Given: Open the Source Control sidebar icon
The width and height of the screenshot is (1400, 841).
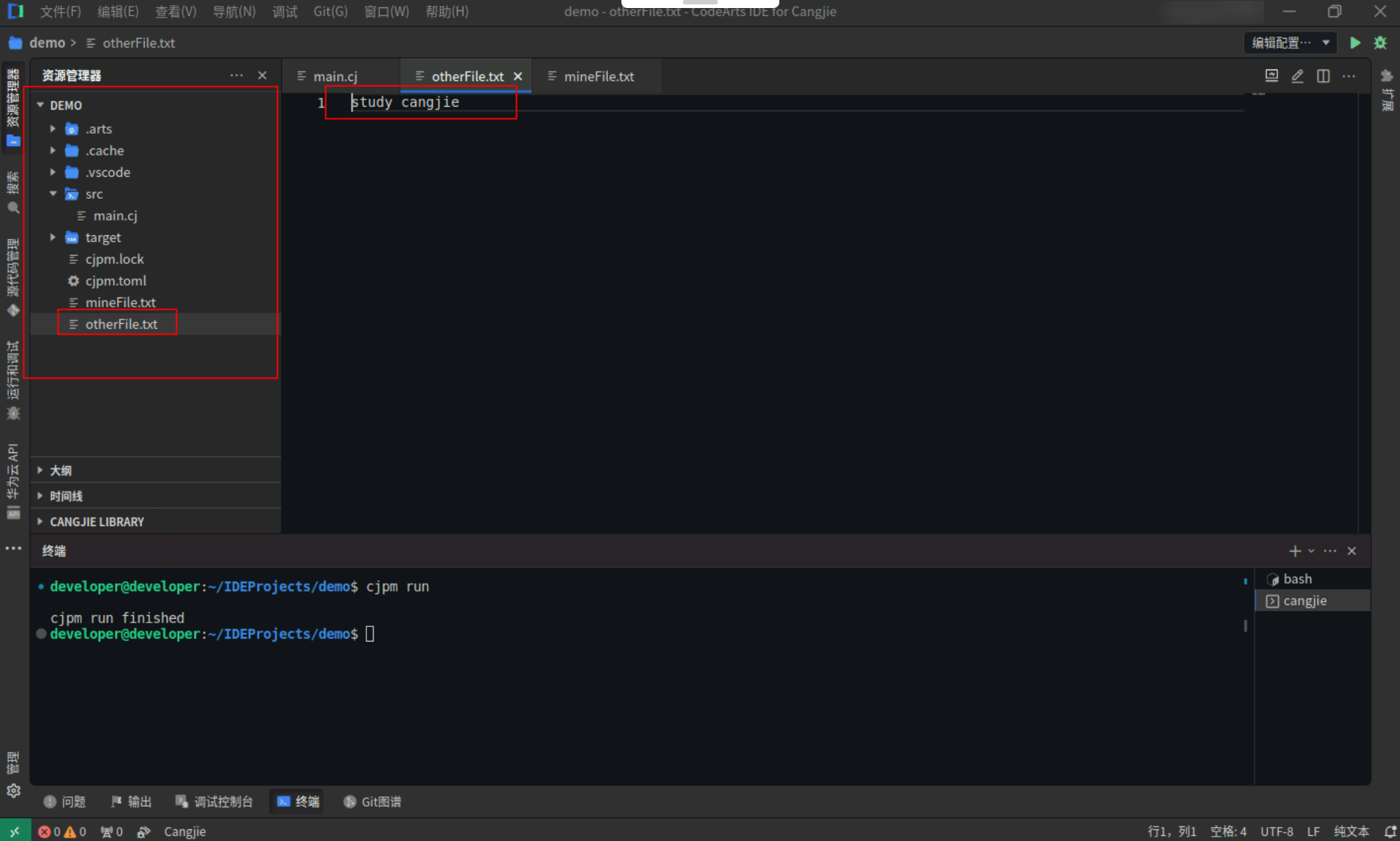Looking at the screenshot, I should pyautogui.click(x=13, y=278).
